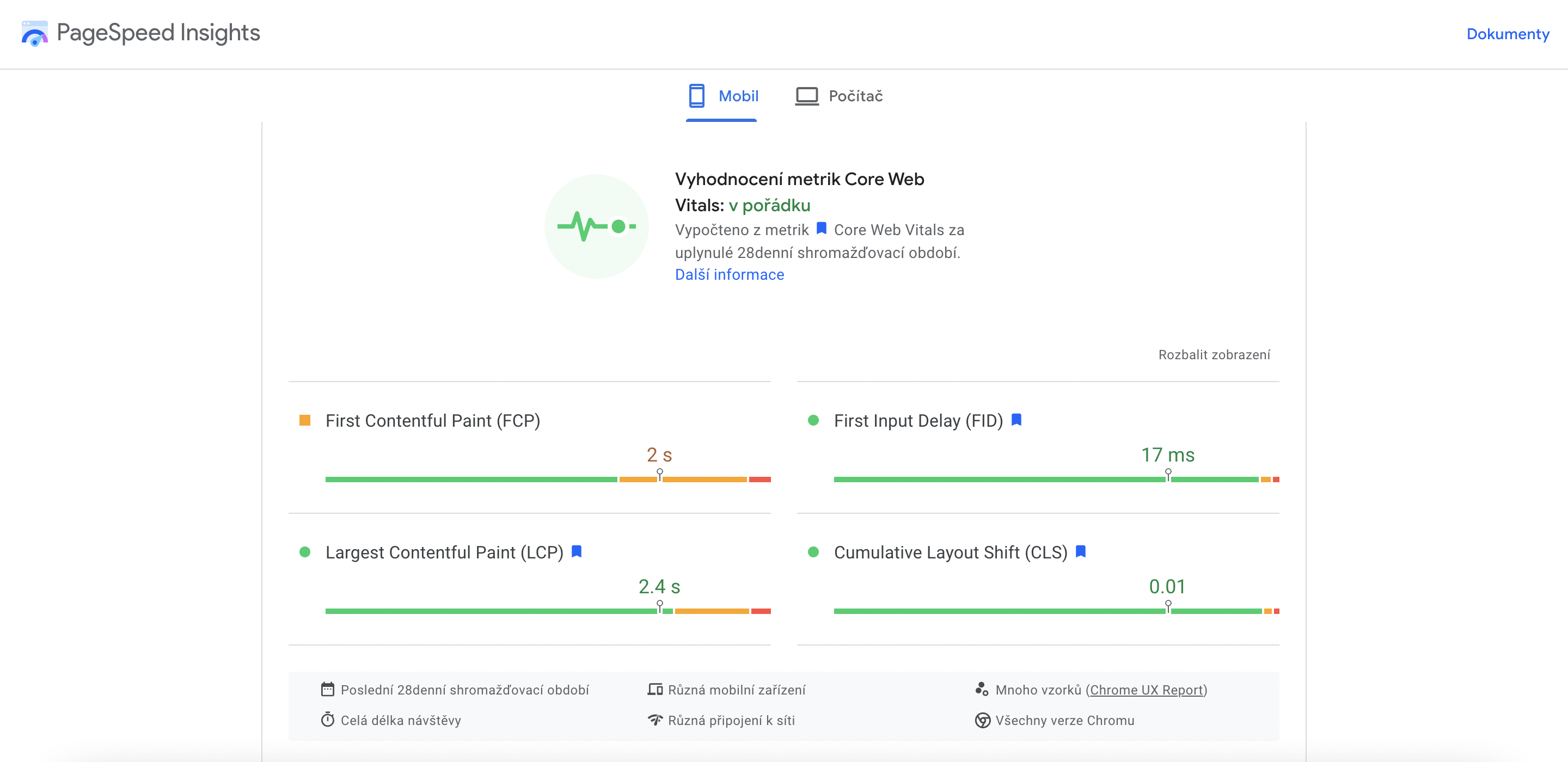This screenshot has width=1568, height=762.
Task: Click the '17 ms' FID value
Action: pos(1167,454)
